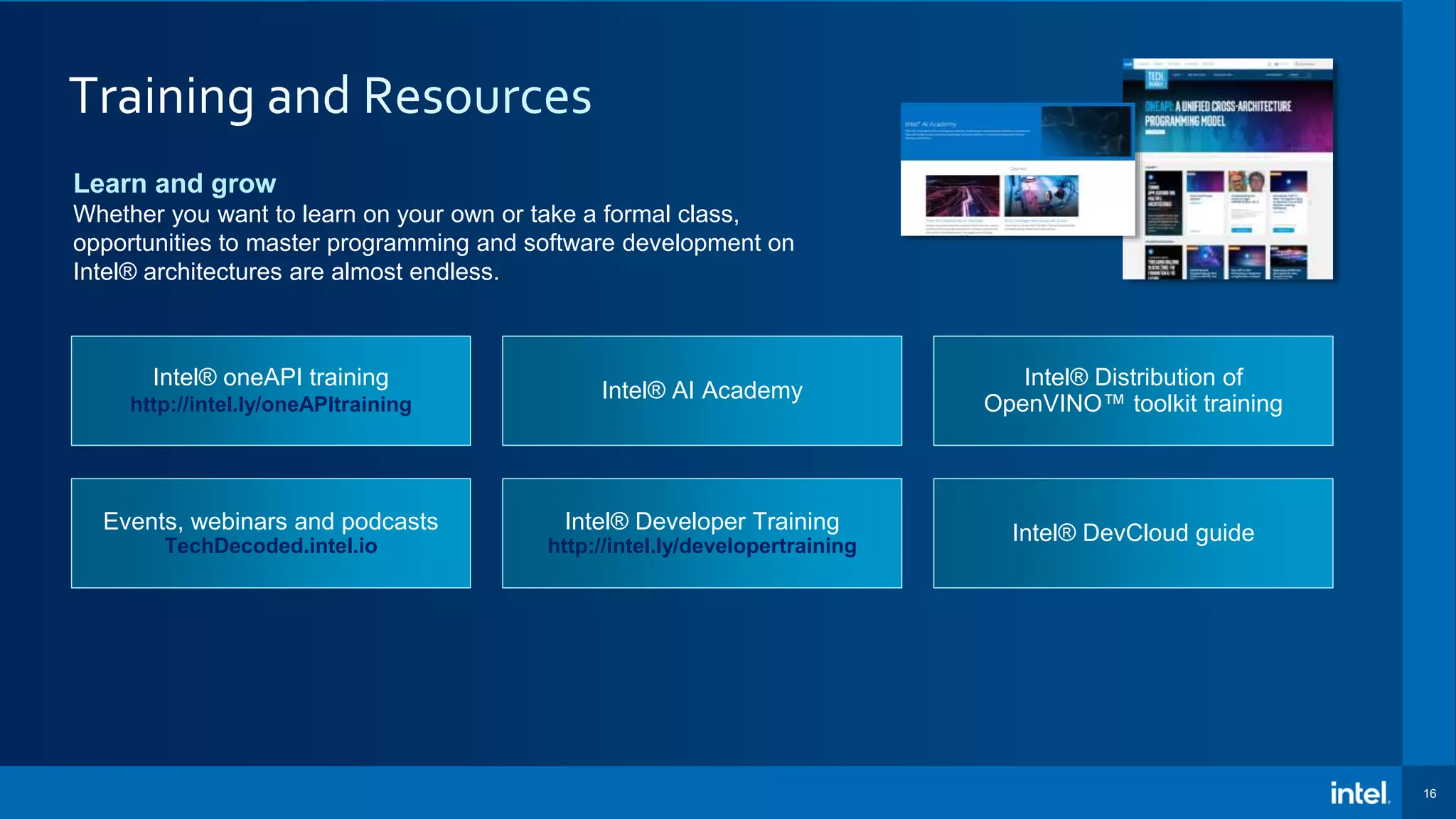Open the intel.ly/developertraining link
Image resolution: width=1456 pixels, height=819 pixels.
(x=702, y=546)
